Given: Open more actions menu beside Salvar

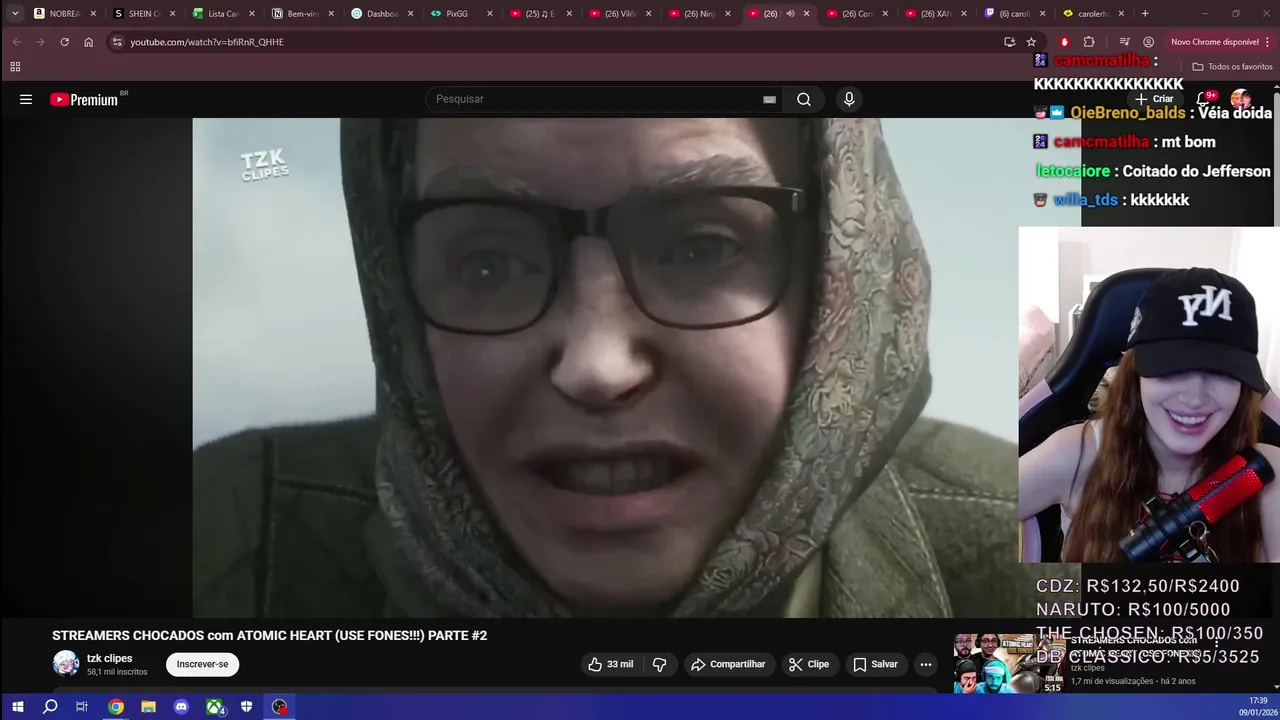Looking at the screenshot, I should point(926,664).
